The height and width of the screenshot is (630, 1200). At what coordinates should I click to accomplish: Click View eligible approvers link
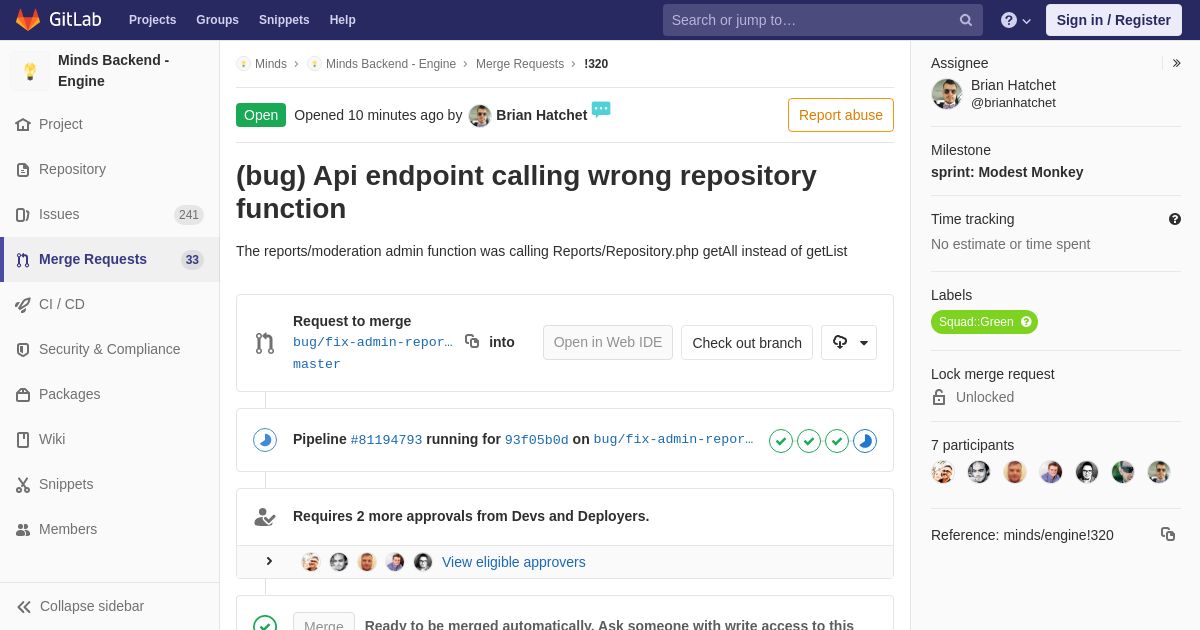tap(514, 562)
